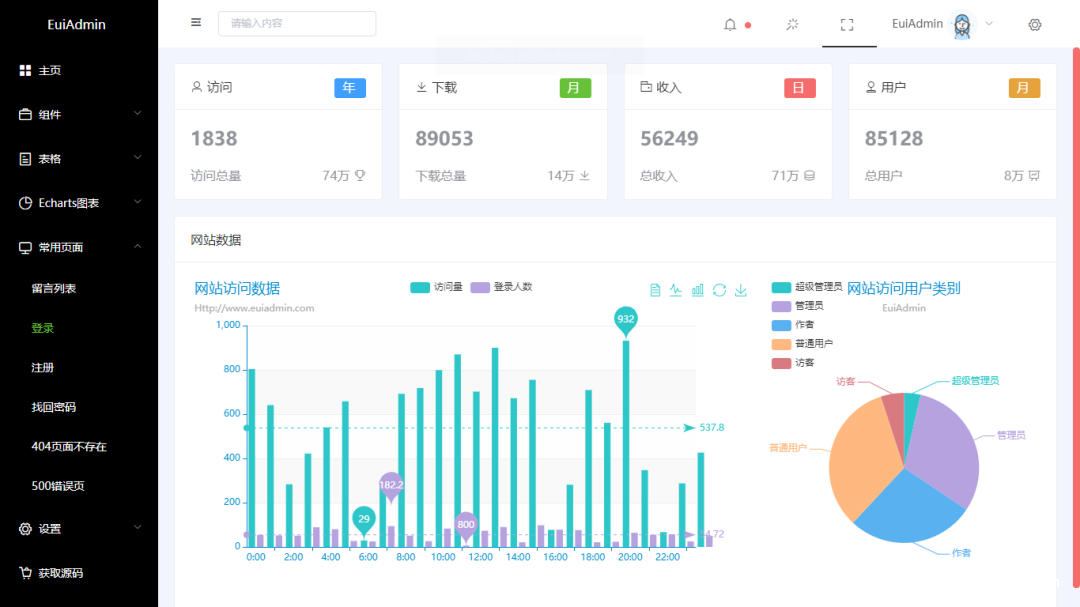Switch chart to bar view icon
Viewport: 1080px width, 607px height.
pos(698,290)
